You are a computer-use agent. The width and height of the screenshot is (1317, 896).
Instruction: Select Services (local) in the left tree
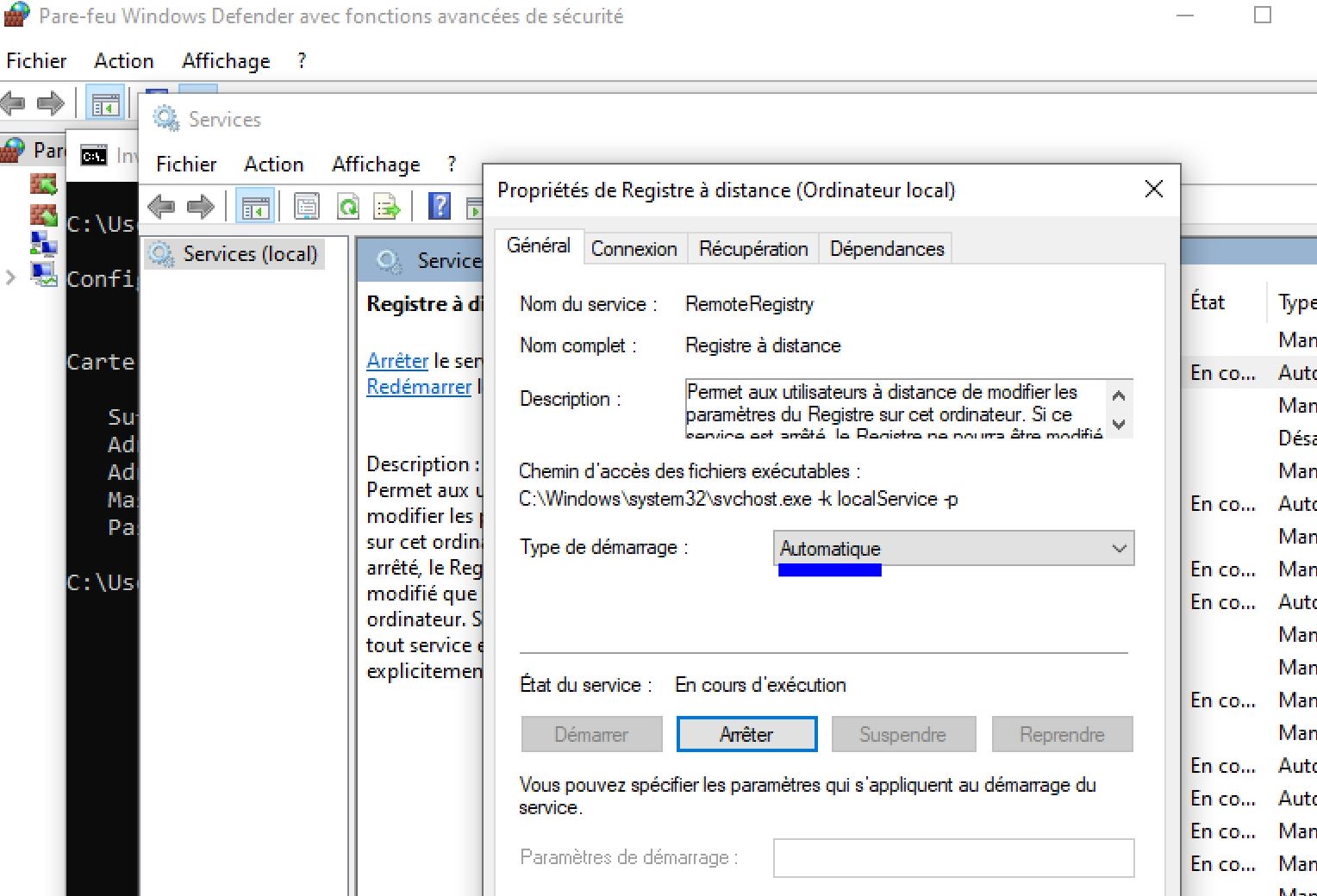[249, 254]
